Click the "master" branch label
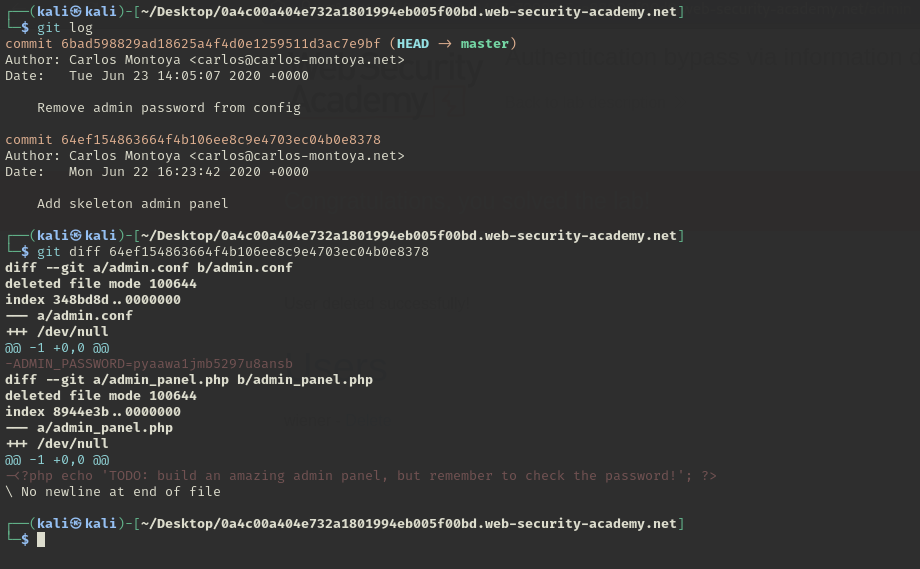The width and height of the screenshot is (920, 569). tap(486, 44)
